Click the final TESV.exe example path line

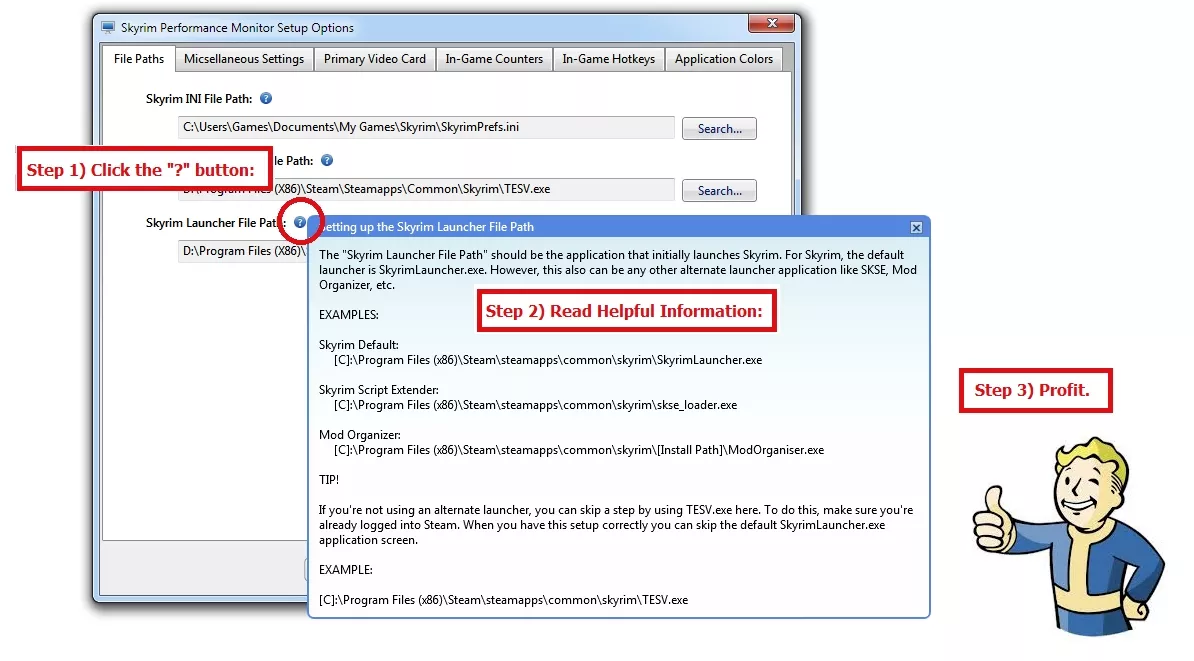point(503,600)
